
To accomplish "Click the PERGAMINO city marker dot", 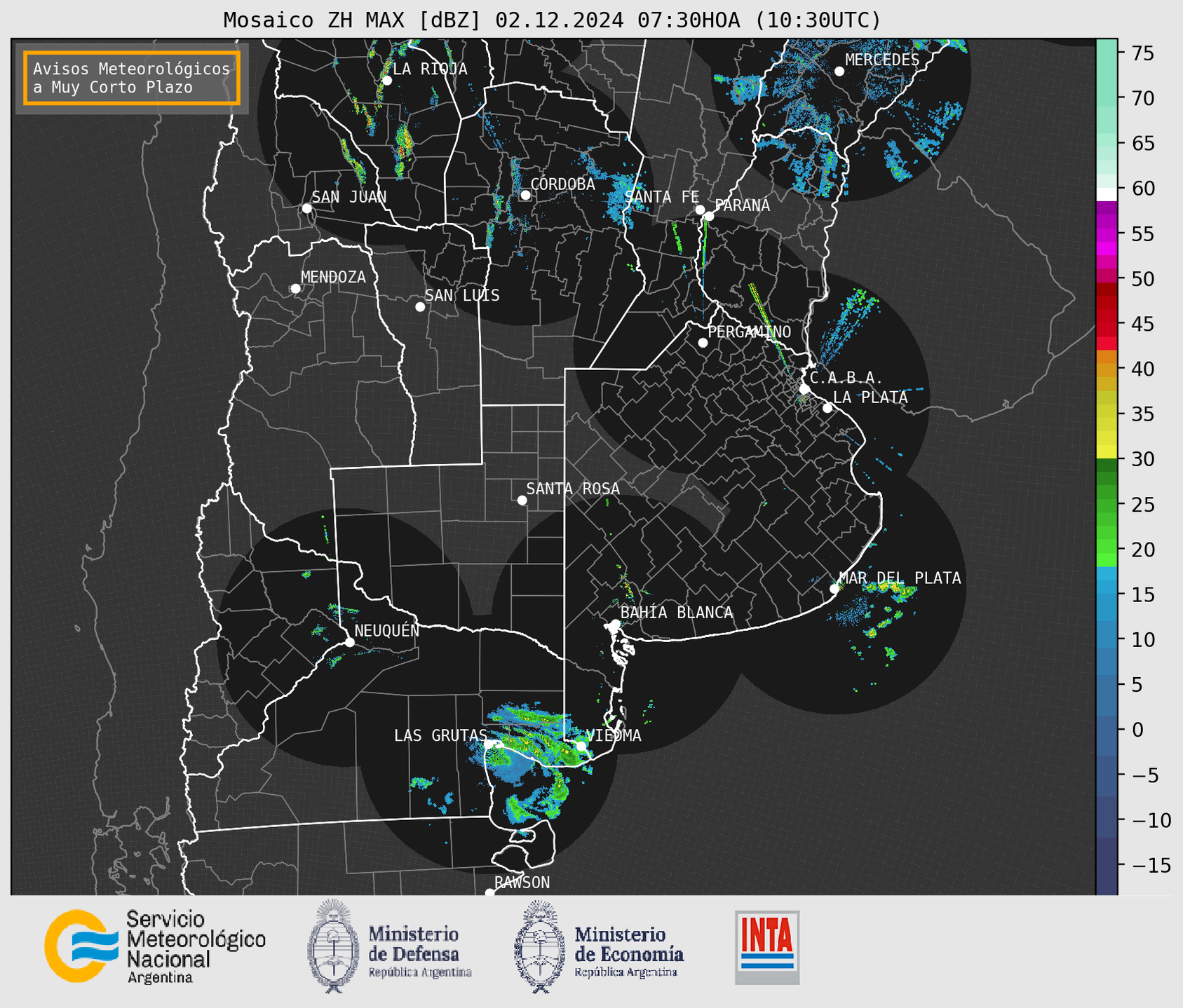I will (703, 343).
